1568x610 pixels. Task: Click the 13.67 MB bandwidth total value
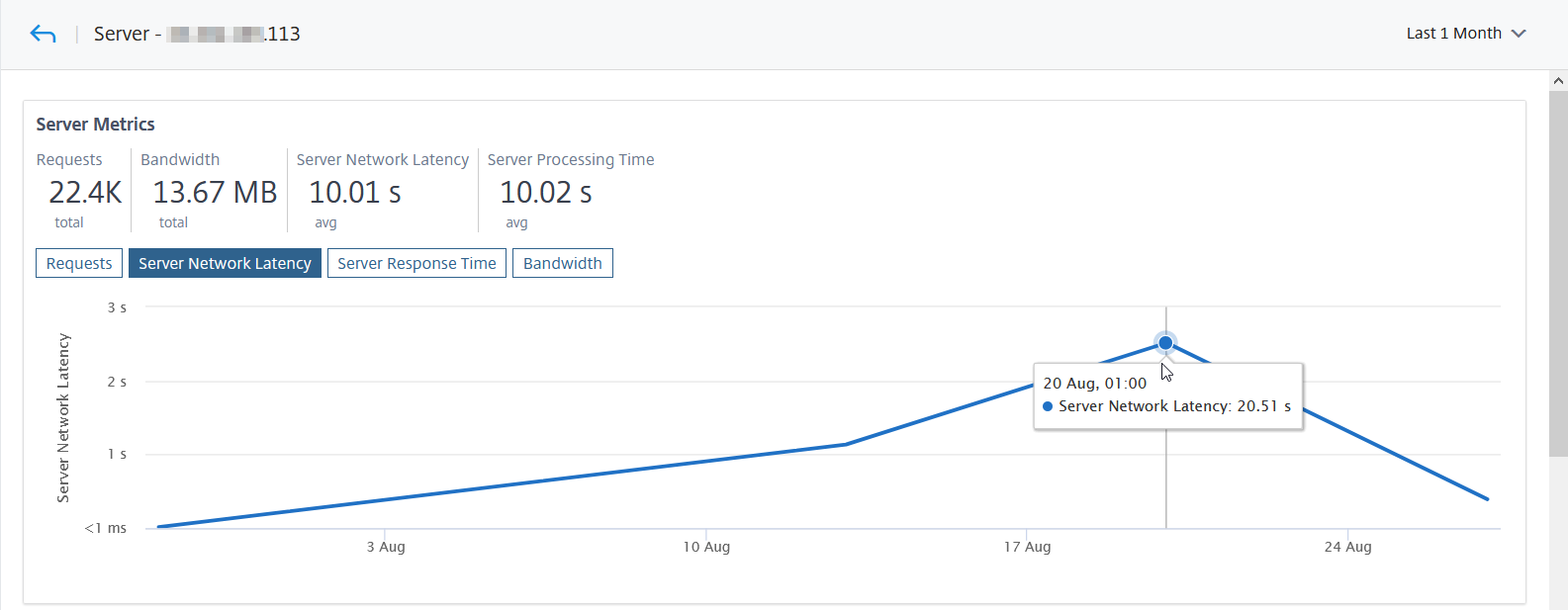click(x=215, y=192)
